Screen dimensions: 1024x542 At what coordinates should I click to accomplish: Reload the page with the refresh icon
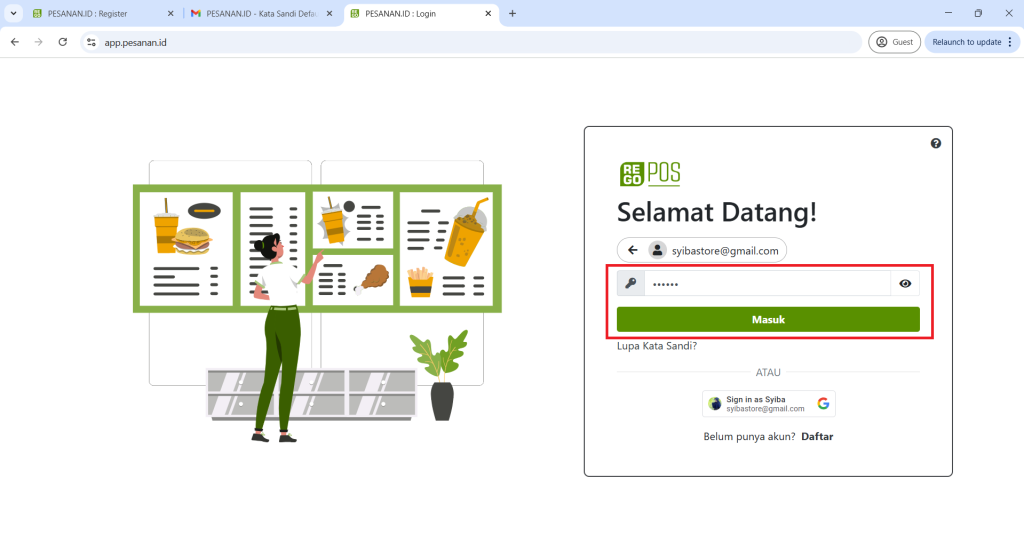tap(63, 42)
